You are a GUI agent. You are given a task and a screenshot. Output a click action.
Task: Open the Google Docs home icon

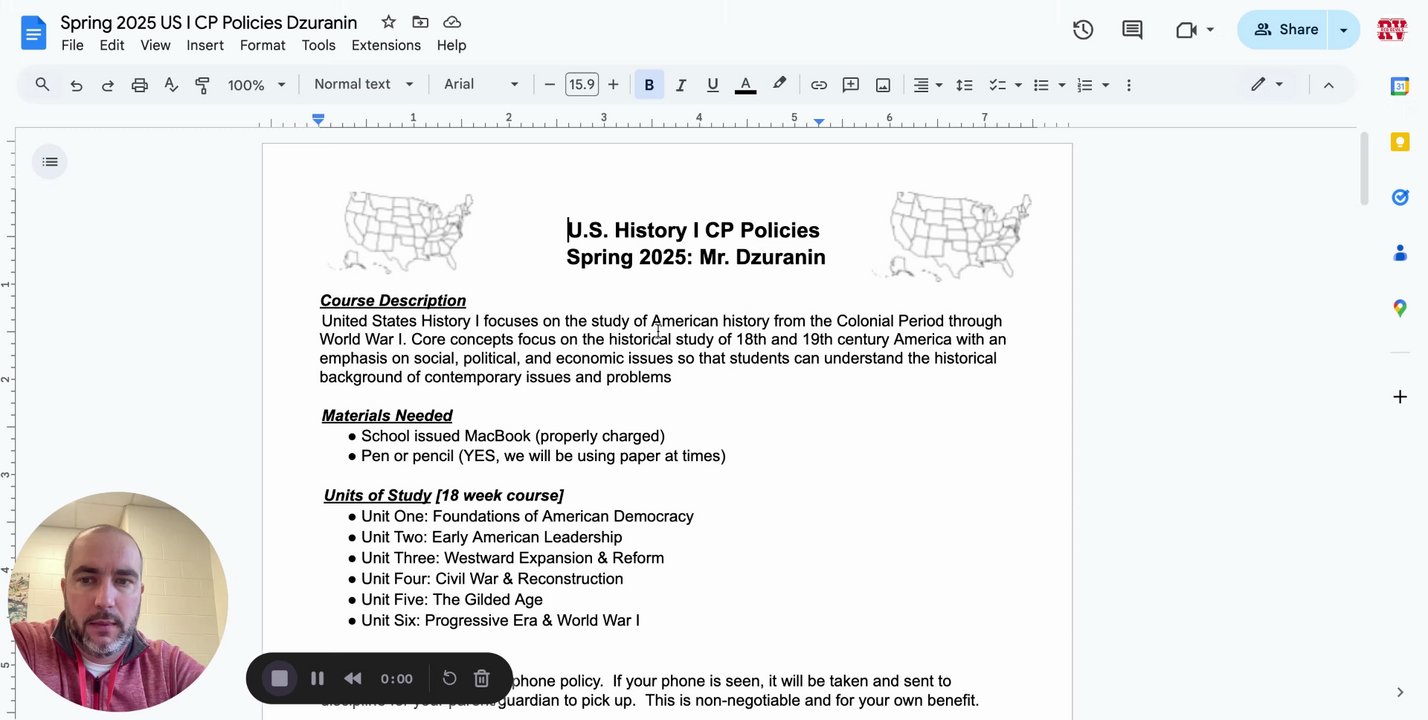pyautogui.click(x=34, y=32)
